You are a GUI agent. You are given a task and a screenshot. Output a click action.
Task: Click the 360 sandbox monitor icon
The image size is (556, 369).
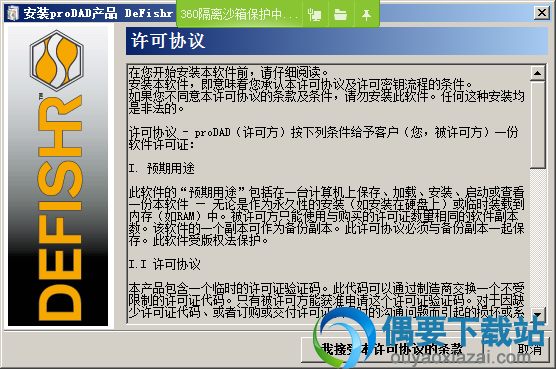coord(315,15)
